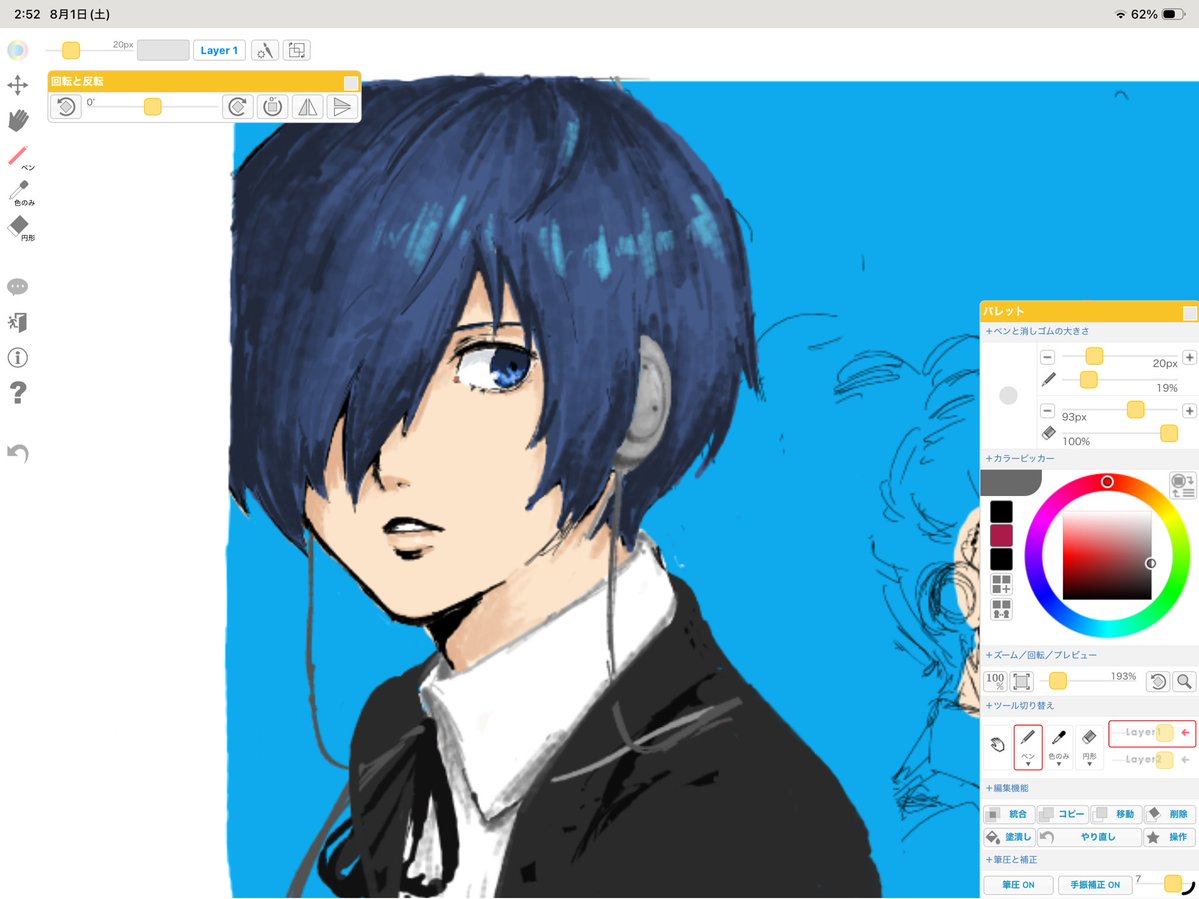This screenshot has width=1199, height=899.
Task: Pick the crimson color swatch
Action: (1001, 535)
